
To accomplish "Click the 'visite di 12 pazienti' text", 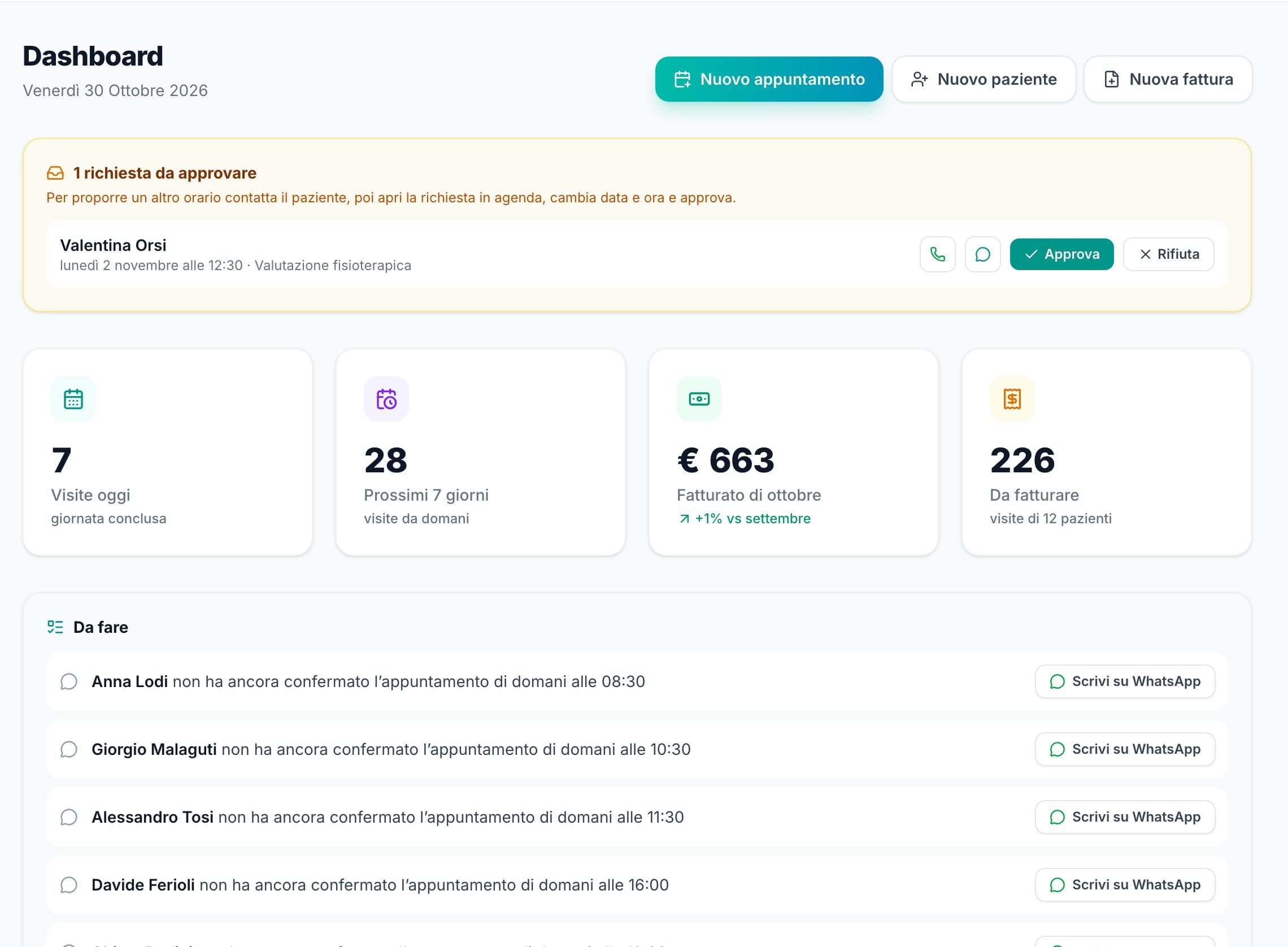I will [1051, 519].
